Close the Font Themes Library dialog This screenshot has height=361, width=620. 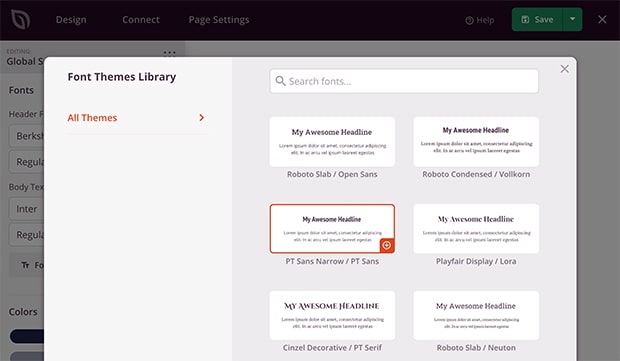pos(565,69)
